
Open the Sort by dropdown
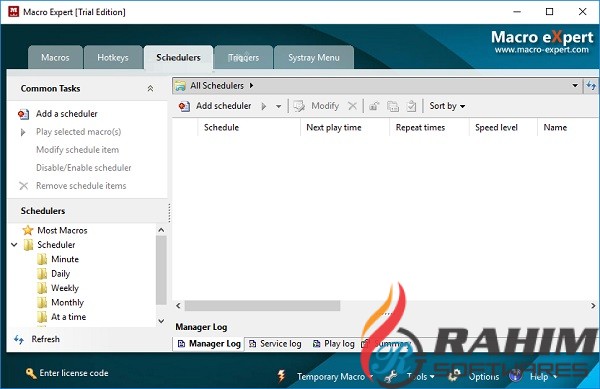(x=447, y=106)
